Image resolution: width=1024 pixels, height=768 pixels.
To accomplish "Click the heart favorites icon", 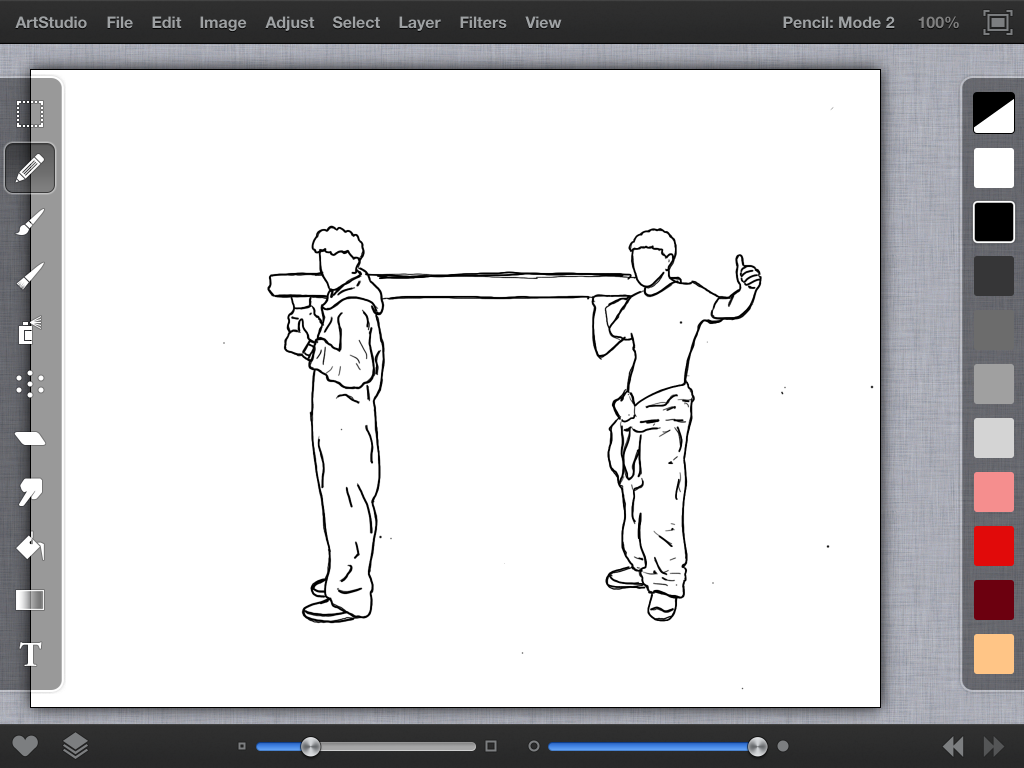I will tap(25, 746).
